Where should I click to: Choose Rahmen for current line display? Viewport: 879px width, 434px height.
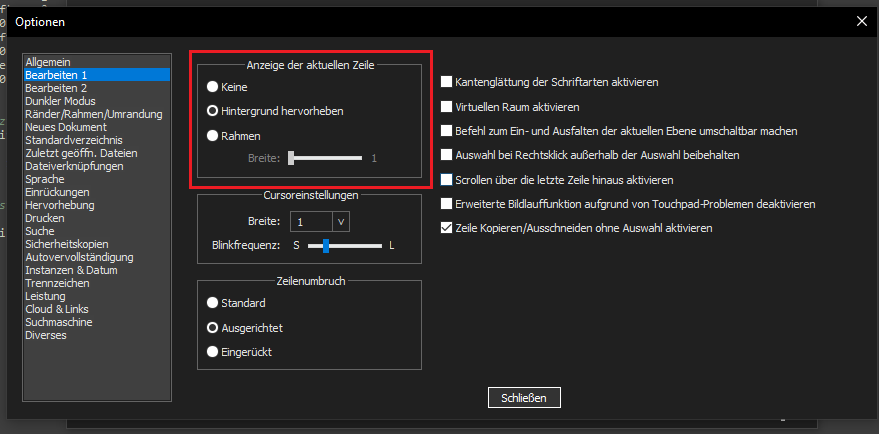(212, 136)
